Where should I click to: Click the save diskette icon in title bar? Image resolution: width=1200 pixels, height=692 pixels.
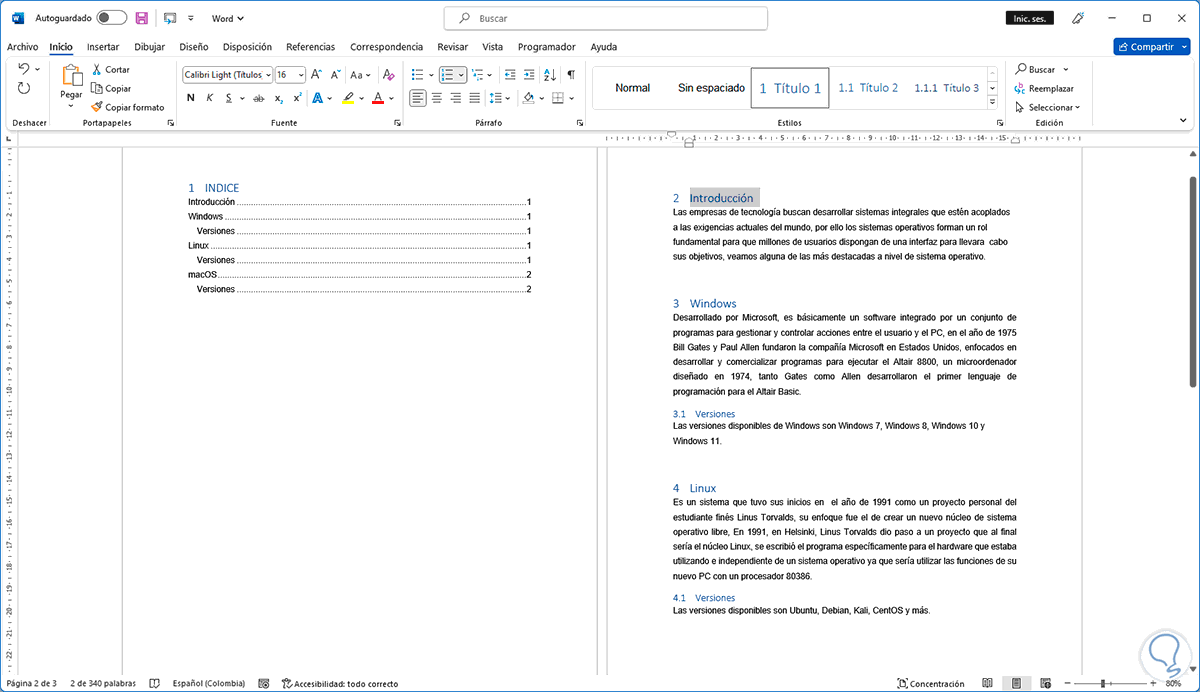[141, 18]
